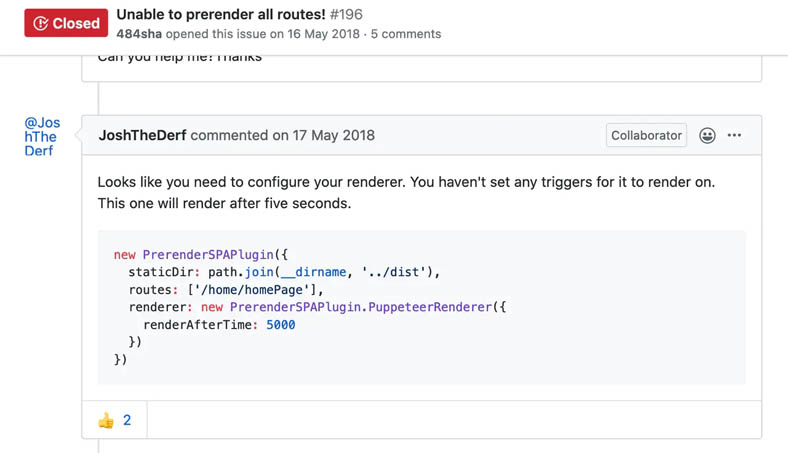Open JoshTheDerf's profile from comment header
This screenshot has width=788, height=453.
coord(142,135)
